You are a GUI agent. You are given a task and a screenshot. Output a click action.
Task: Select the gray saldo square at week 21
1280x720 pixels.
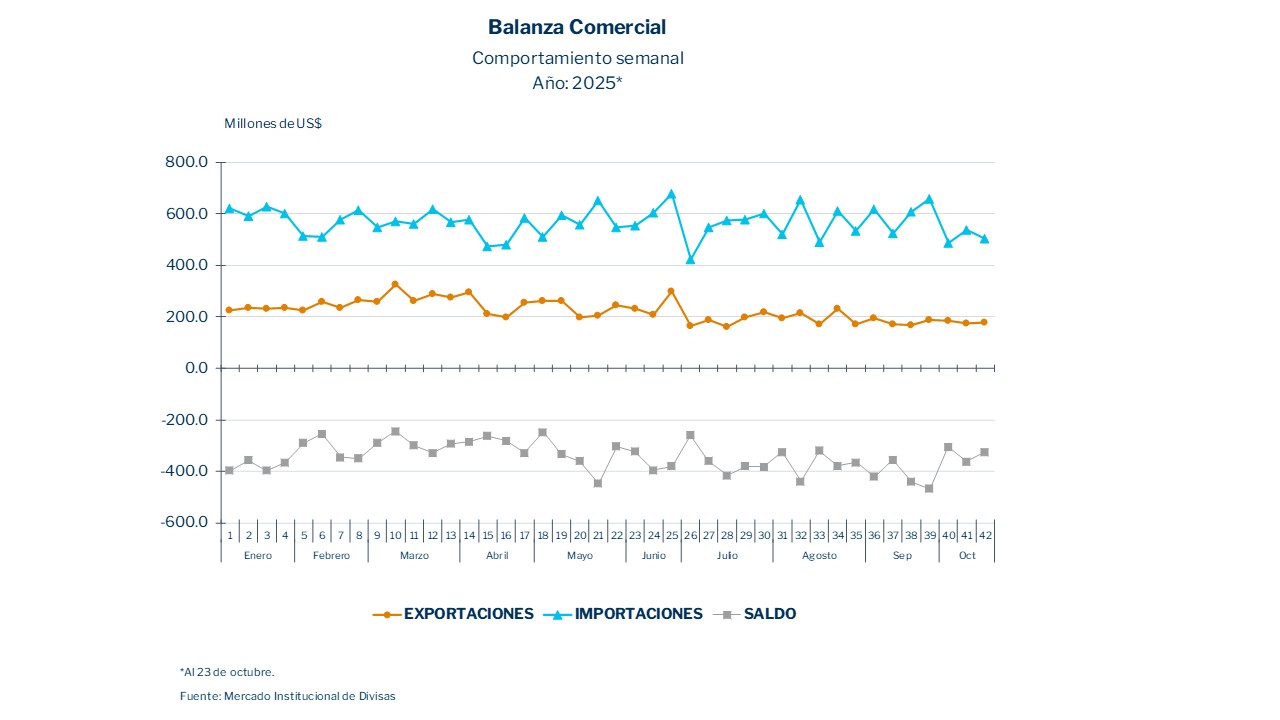point(598,483)
